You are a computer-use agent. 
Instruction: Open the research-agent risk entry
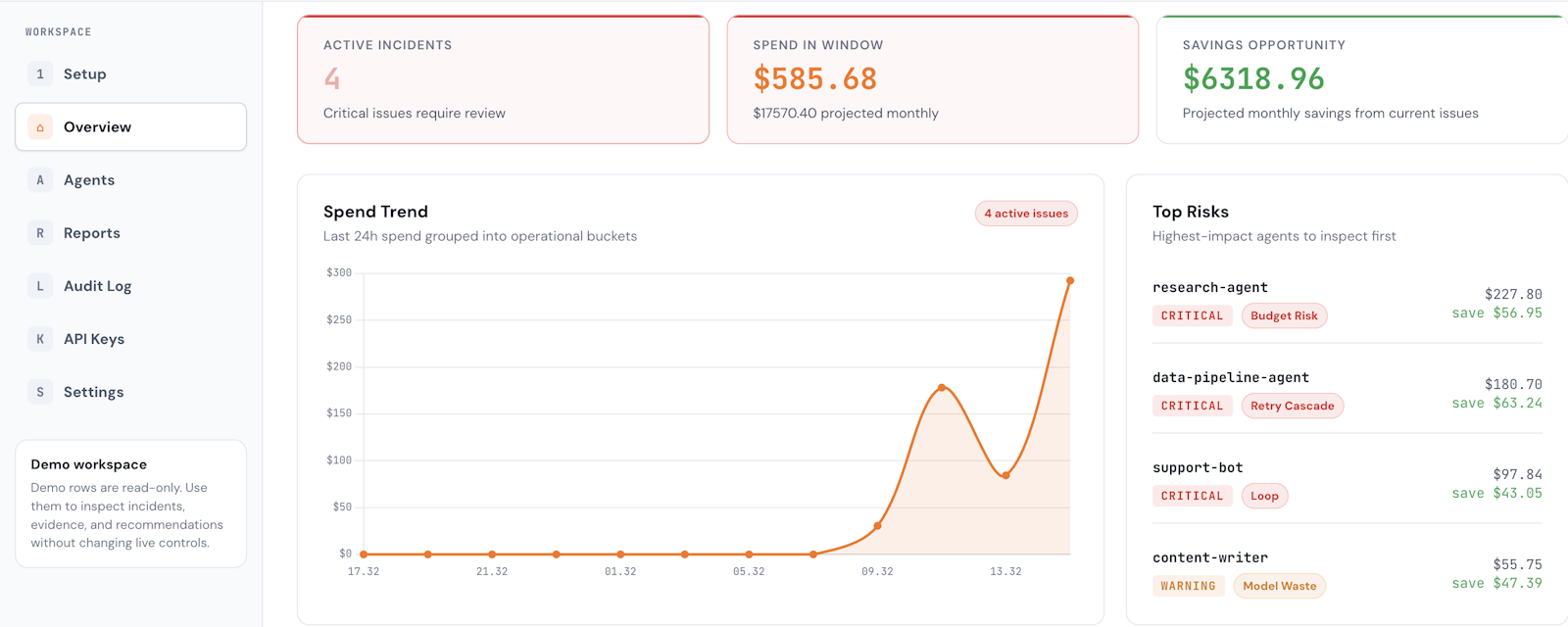pyautogui.click(x=1347, y=302)
